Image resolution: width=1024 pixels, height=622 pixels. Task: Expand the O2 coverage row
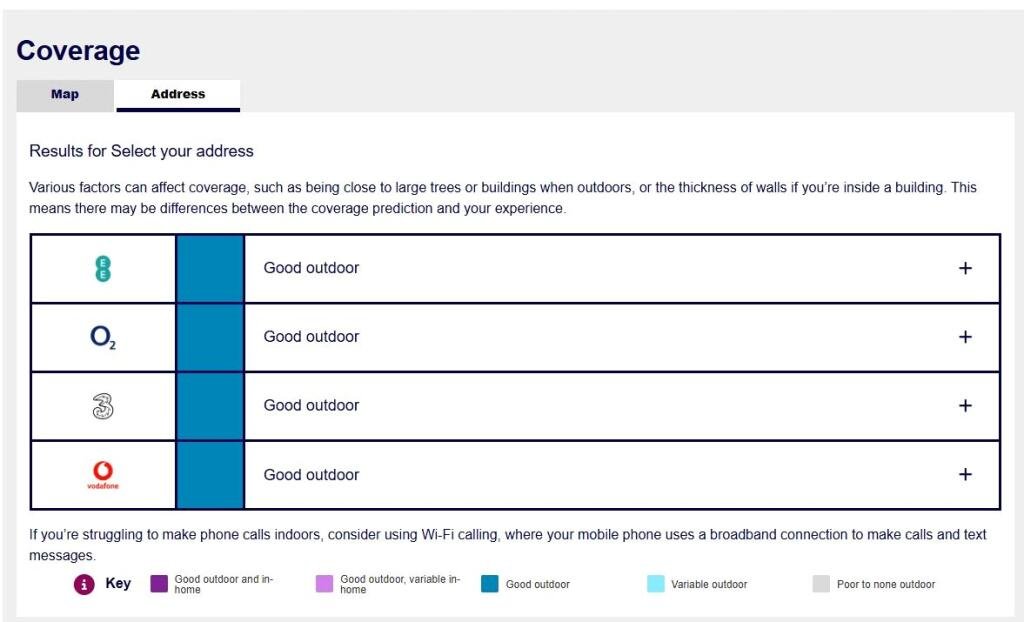tap(965, 337)
